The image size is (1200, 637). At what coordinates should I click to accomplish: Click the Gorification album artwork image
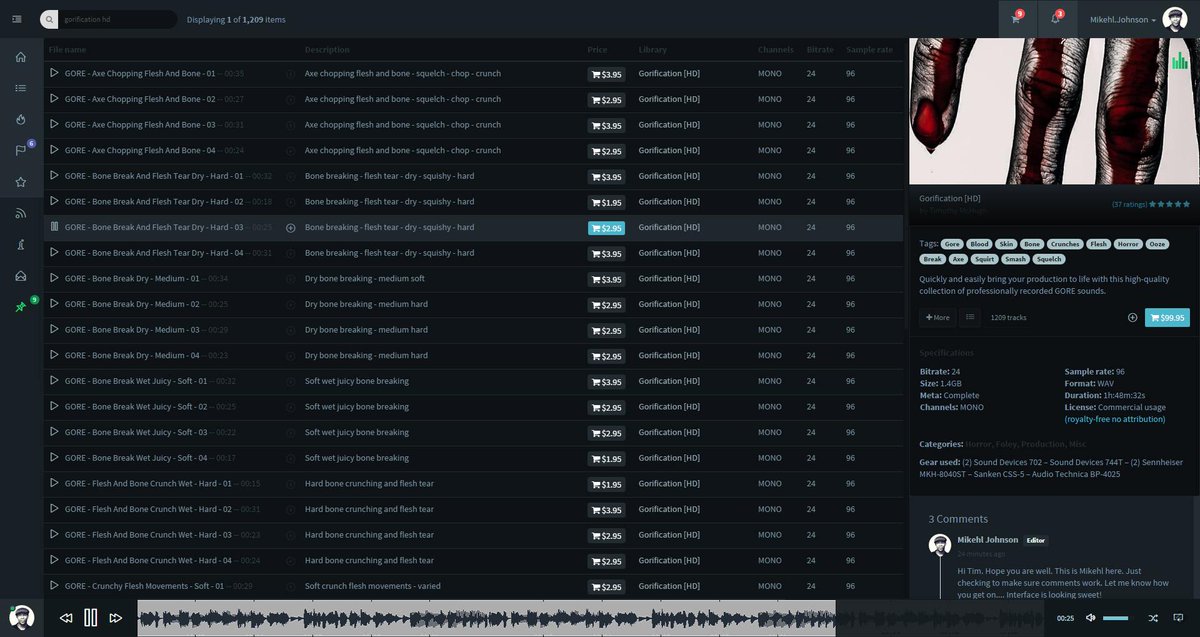[1054, 111]
